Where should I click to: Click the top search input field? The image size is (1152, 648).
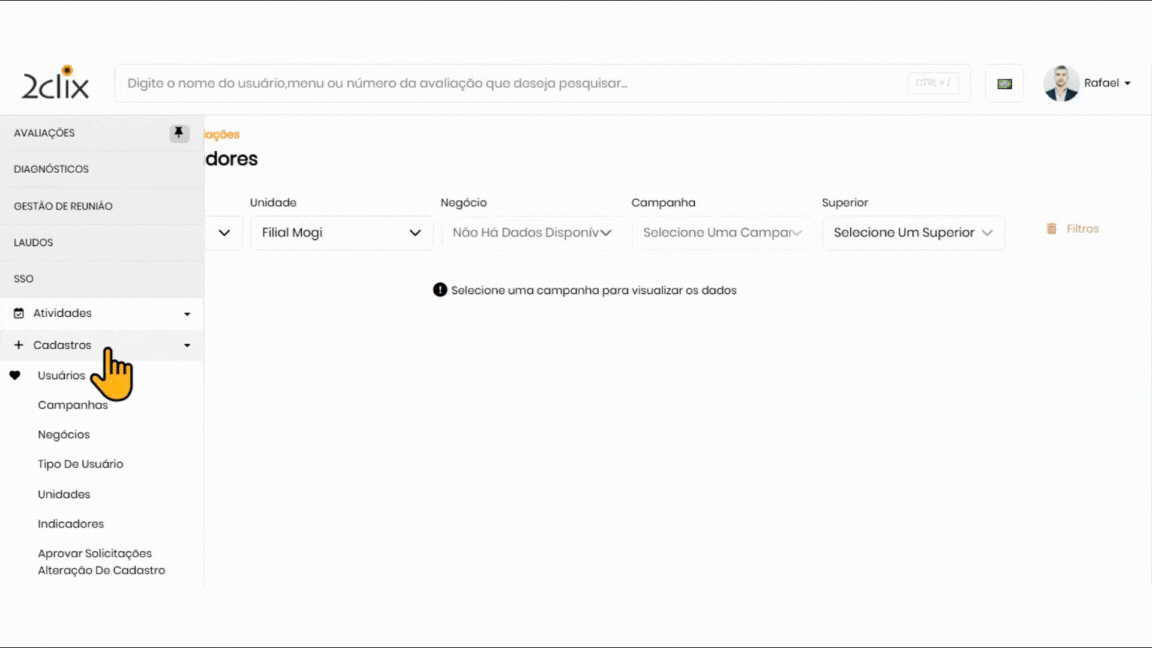click(510, 83)
